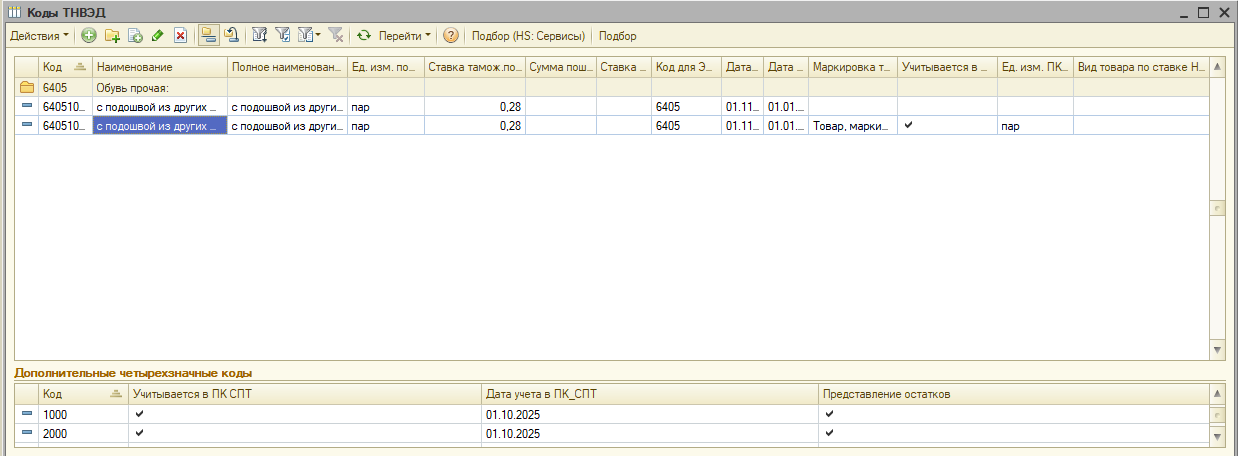Click the 'Дата учета в ПК_СПТ' column header

(x=648, y=394)
